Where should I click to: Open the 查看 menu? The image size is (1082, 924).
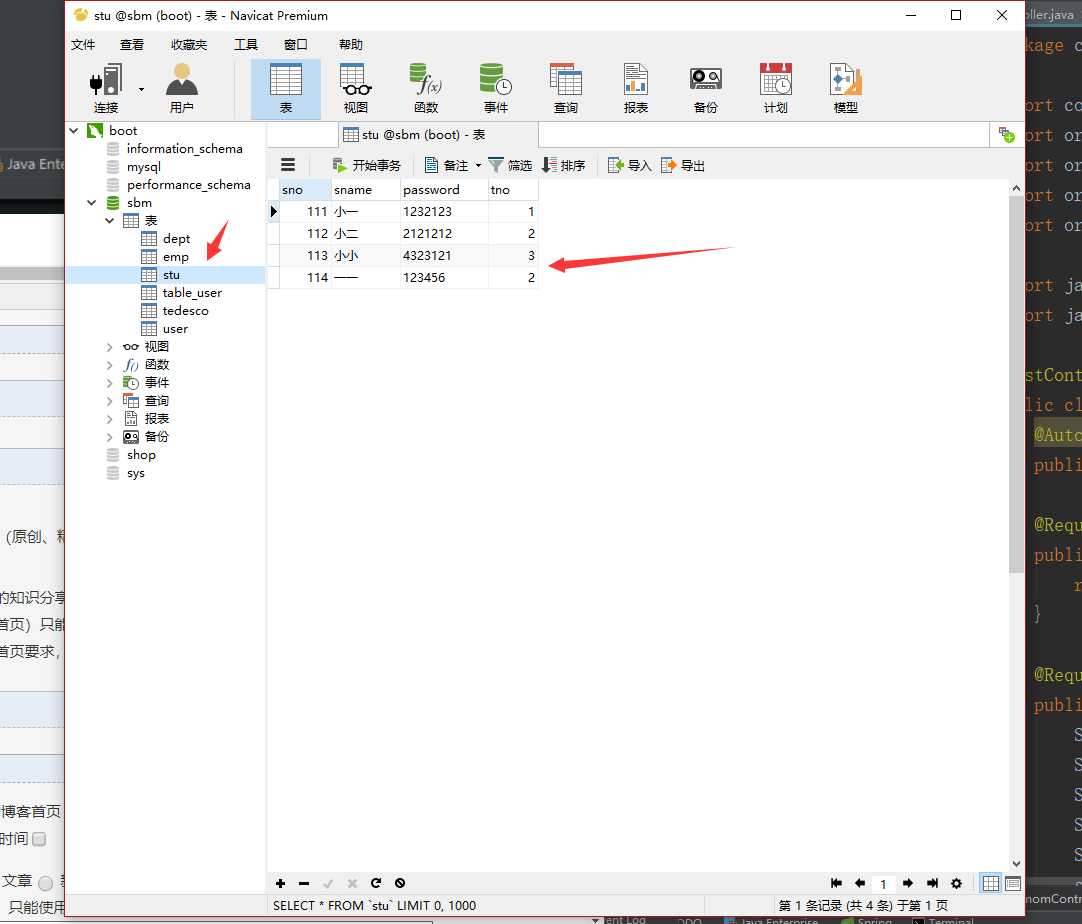coord(132,44)
